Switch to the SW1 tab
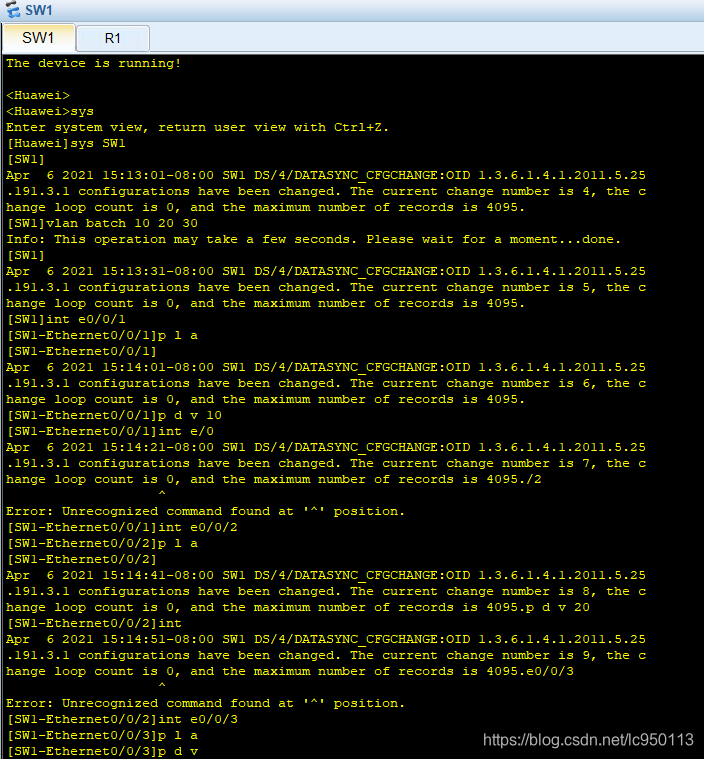Viewport: 704px width, 759px height. tap(38, 38)
